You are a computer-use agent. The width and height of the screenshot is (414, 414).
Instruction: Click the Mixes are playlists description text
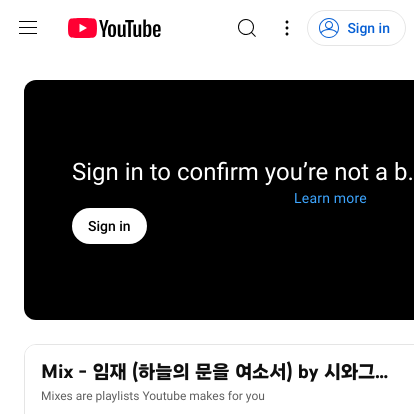pyautogui.click(x=153, y=396)
